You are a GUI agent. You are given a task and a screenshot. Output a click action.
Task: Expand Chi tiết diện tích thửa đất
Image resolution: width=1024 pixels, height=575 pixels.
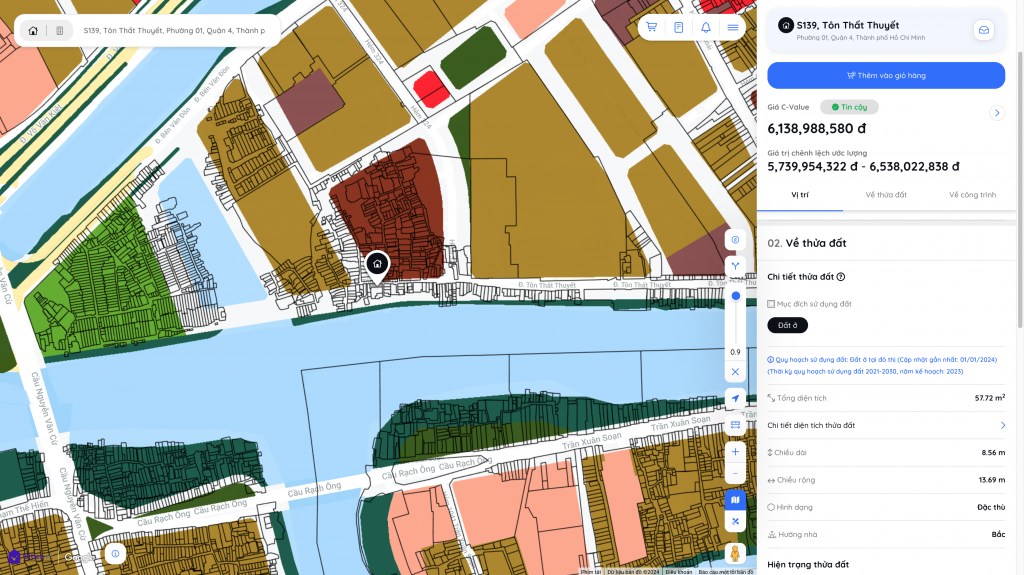[x=1003, y=425]
